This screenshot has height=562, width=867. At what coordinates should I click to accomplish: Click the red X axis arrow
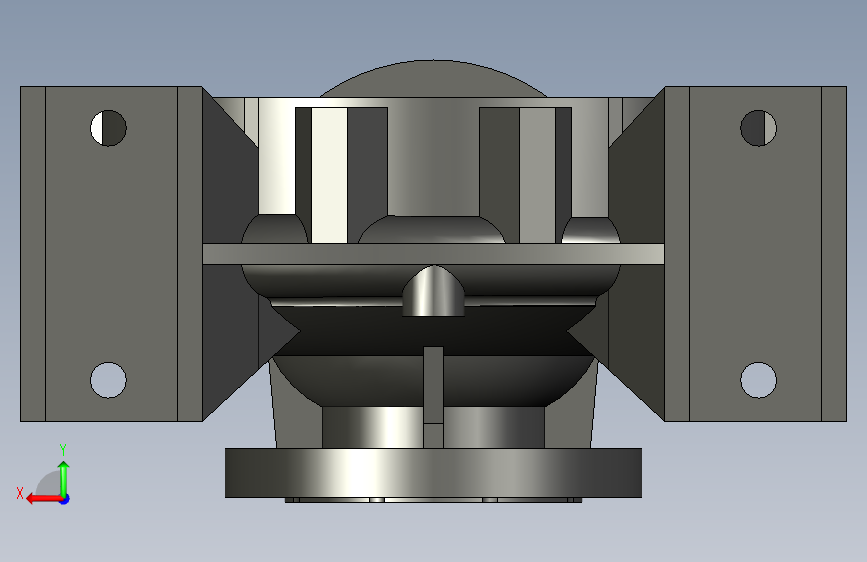click(x=45, y=499)
